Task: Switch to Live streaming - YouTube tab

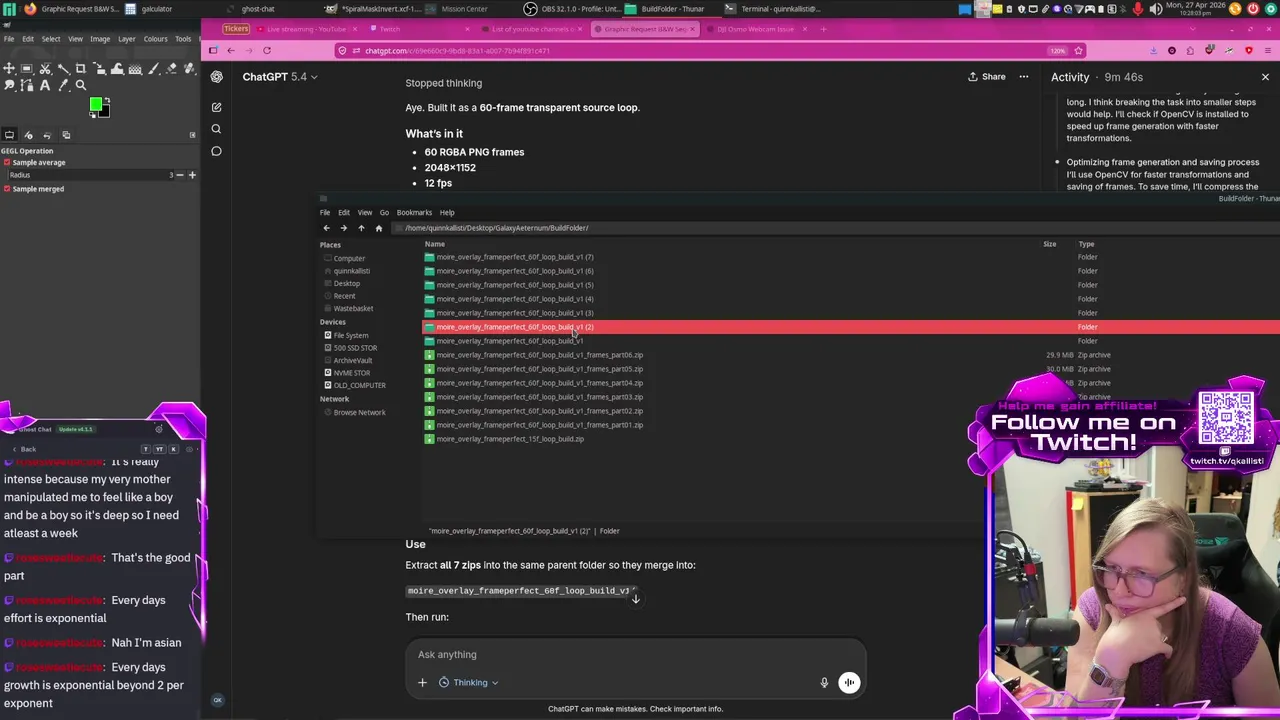Action: point(305,29)
